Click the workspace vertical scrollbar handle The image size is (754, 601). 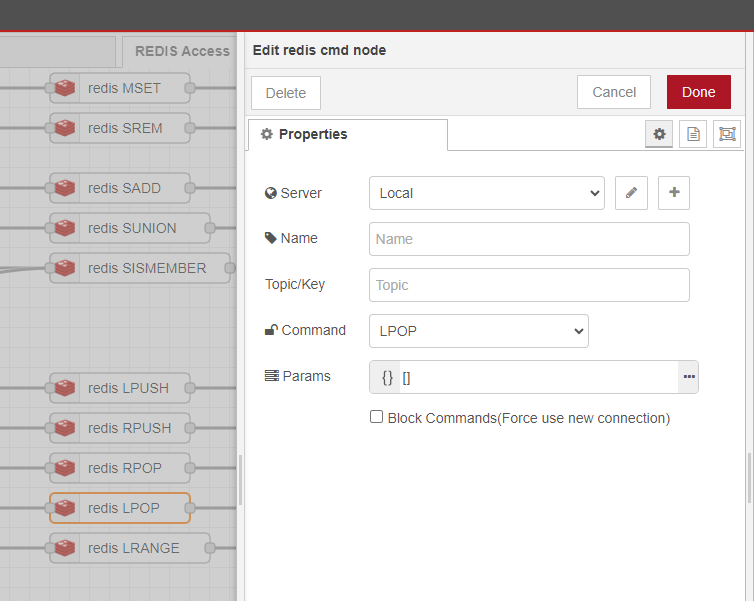[x=240, y=480]
